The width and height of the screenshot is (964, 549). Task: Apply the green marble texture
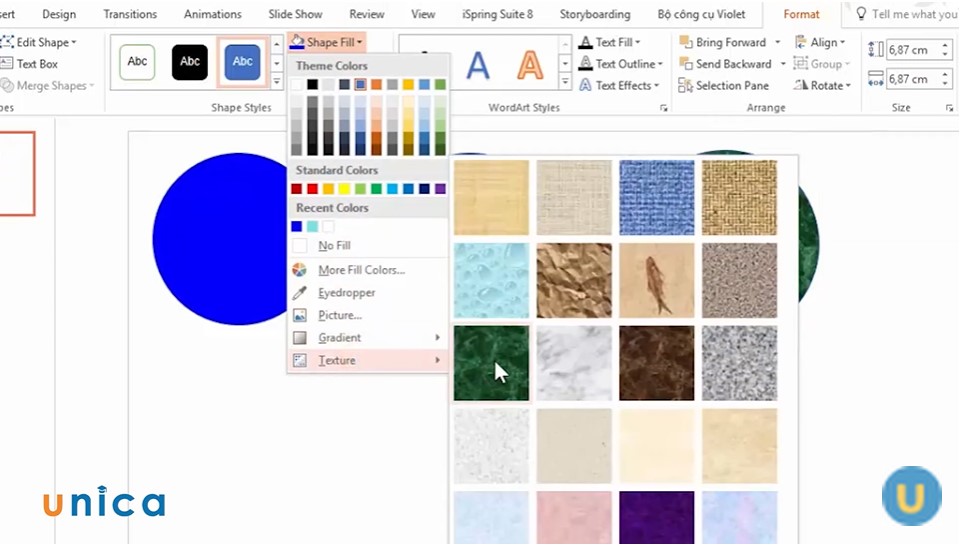pyautogui.click(x=491, y=363)
